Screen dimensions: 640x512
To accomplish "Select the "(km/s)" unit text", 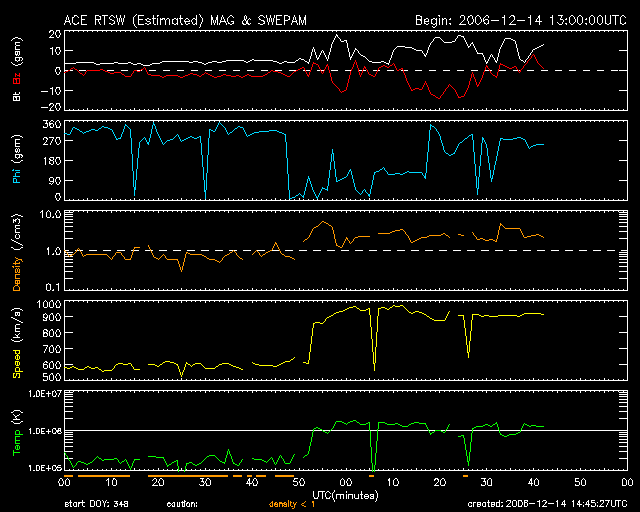I will pos(17,325).
